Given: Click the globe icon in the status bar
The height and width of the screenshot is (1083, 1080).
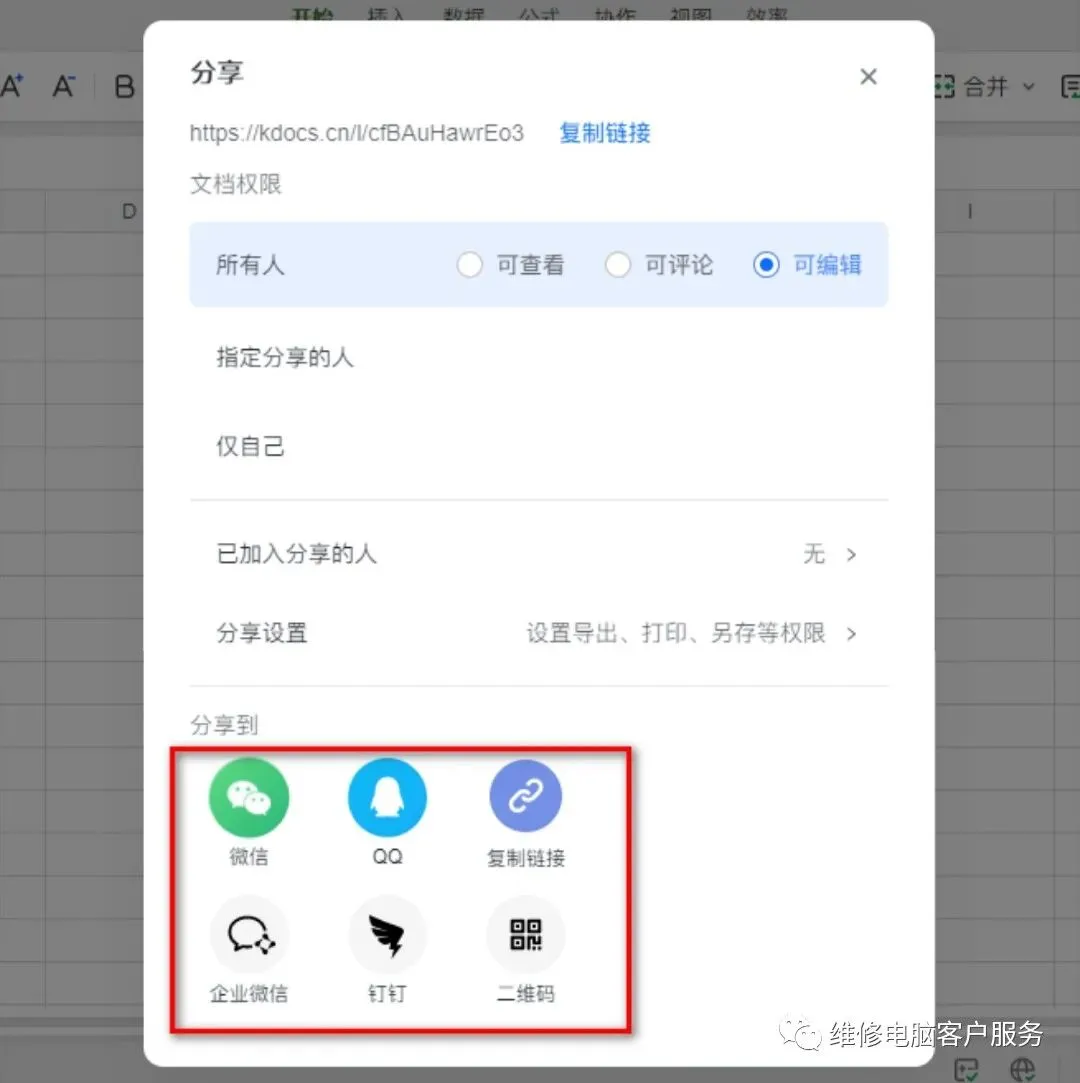Looking at the screenshot, I should [x=1022, y=1069].
